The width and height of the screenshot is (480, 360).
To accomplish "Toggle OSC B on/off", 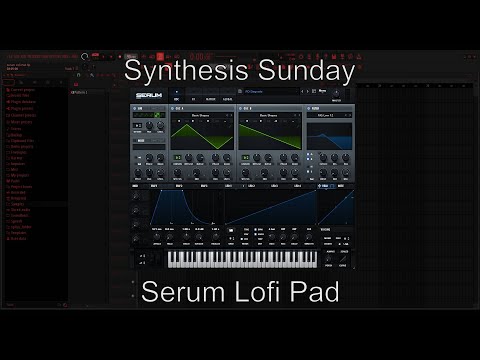I will 240,109.
